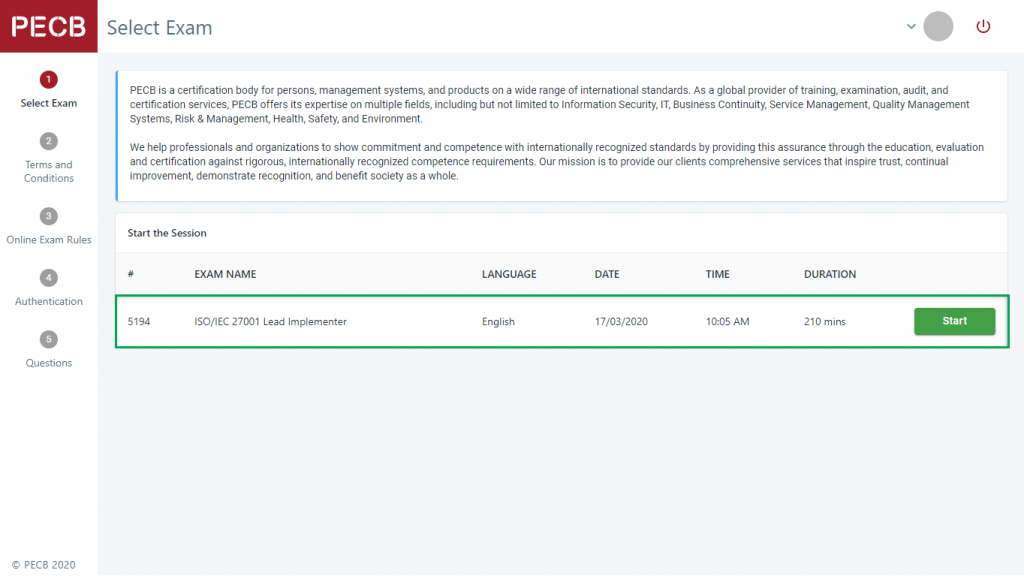Image resolution: width=1024 pixels, height=576 pixels.
Task: Click the EXAM NAME column header
Action: click(225, 274)
